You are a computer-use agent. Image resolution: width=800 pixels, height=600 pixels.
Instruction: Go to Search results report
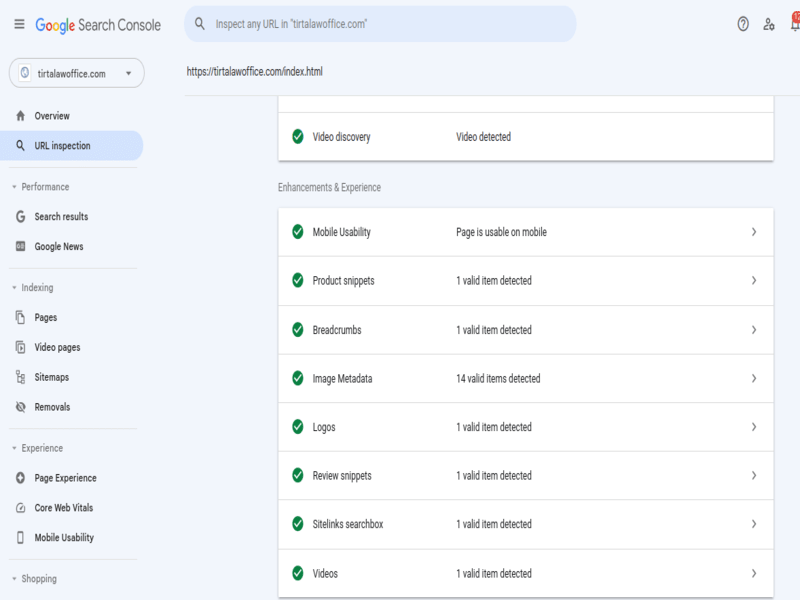click(61, 217)
